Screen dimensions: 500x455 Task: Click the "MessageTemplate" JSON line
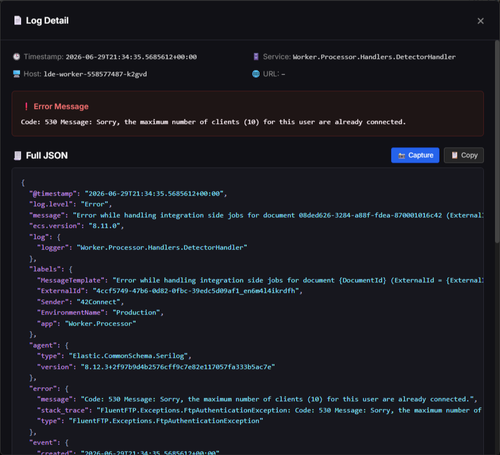tap(260, 280)
